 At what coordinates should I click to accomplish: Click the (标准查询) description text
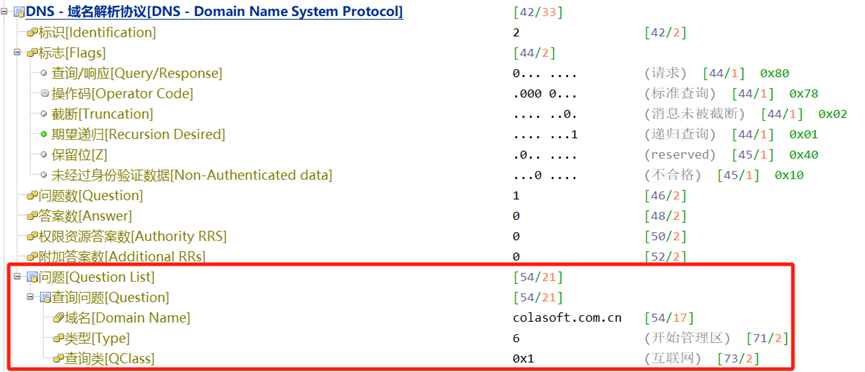click(680, 94)
